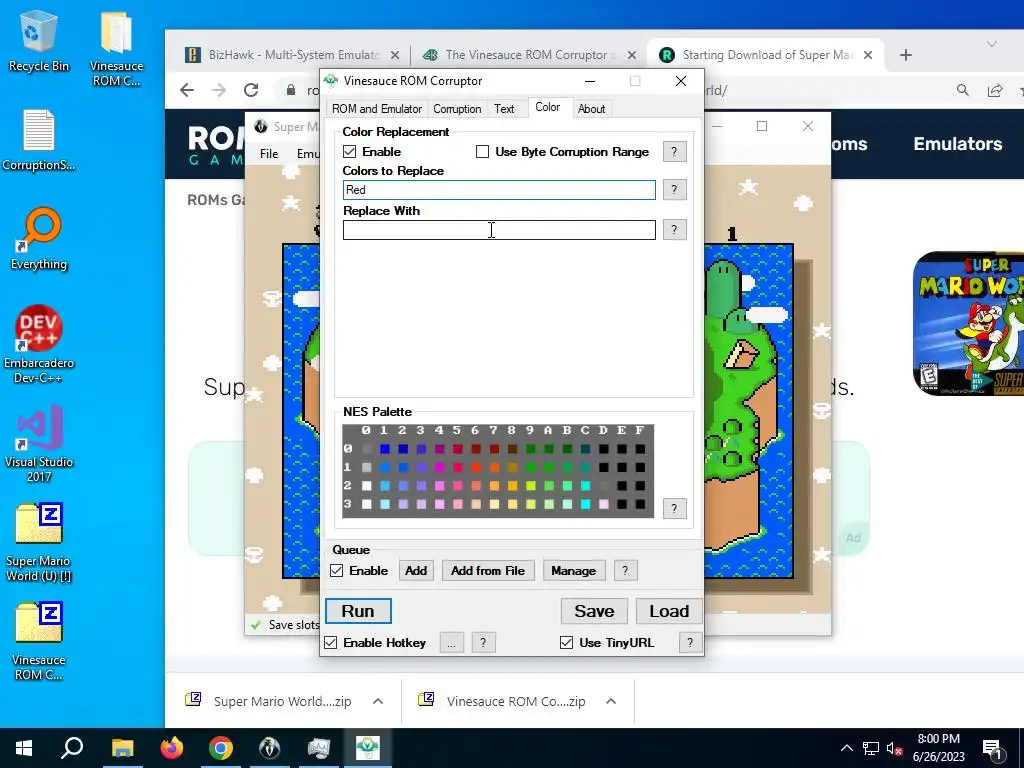Screen dimensions: 1024x768
Task: Open Recycle Bin desktop icon
Action: [38, 41]
